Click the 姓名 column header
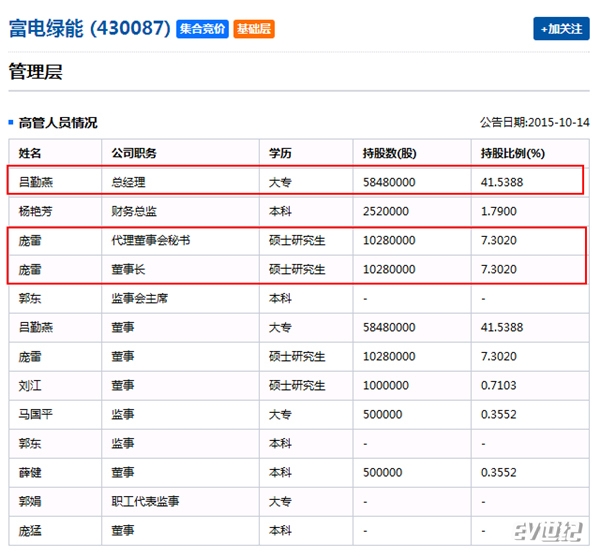The image size is (600, 556). (x=30, y=153)
